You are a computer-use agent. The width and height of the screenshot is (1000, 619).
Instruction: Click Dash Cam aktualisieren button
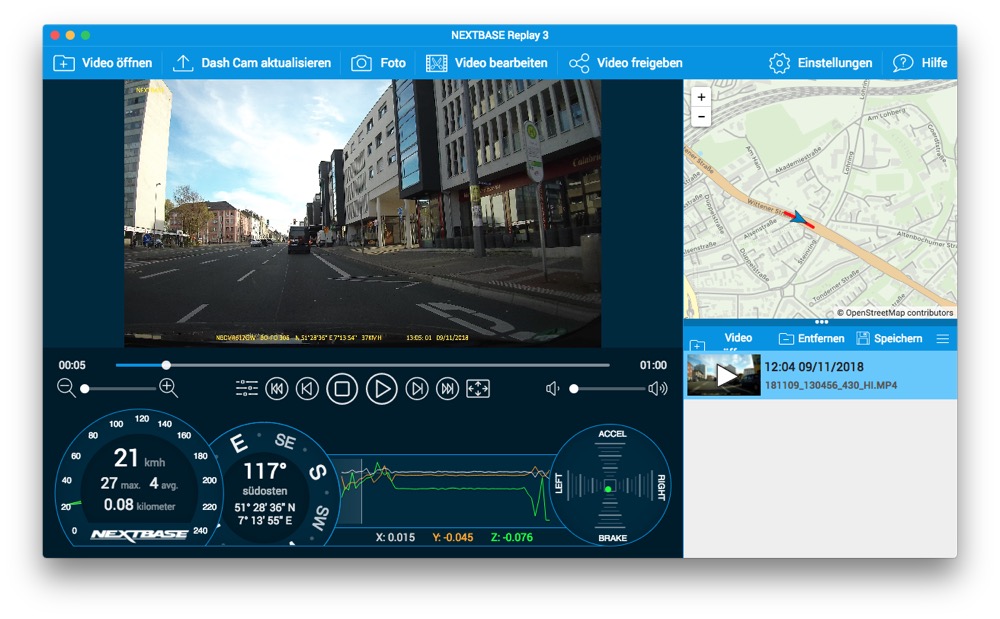252,63
